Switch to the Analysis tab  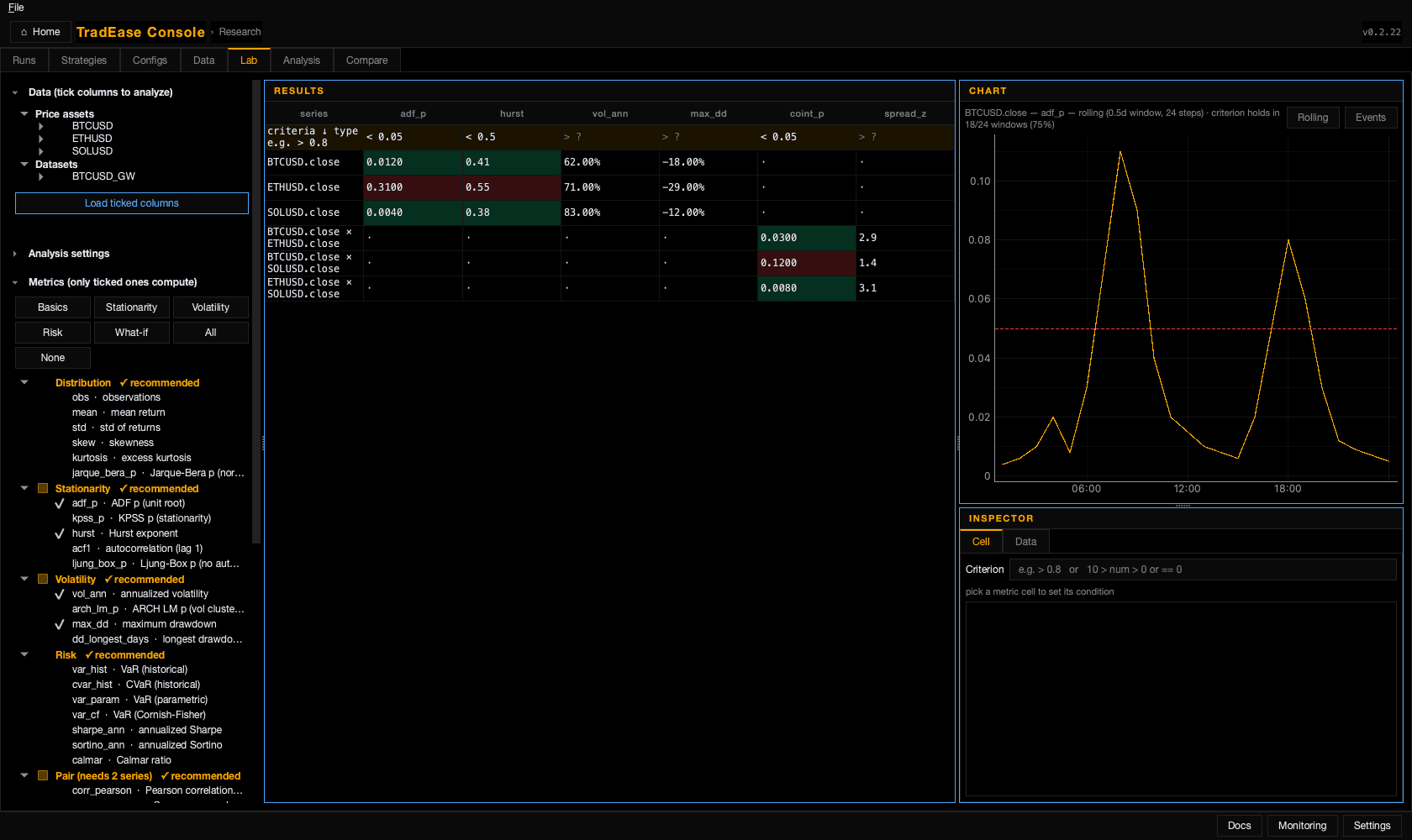(x=302, y=60)
